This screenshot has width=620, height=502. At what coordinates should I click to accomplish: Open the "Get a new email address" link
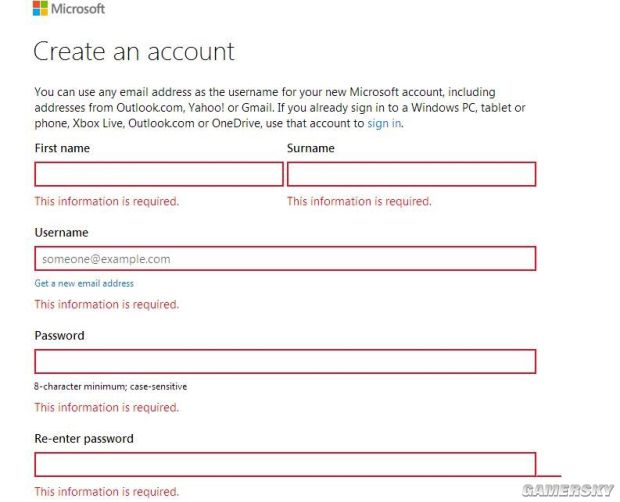point(84,283)
